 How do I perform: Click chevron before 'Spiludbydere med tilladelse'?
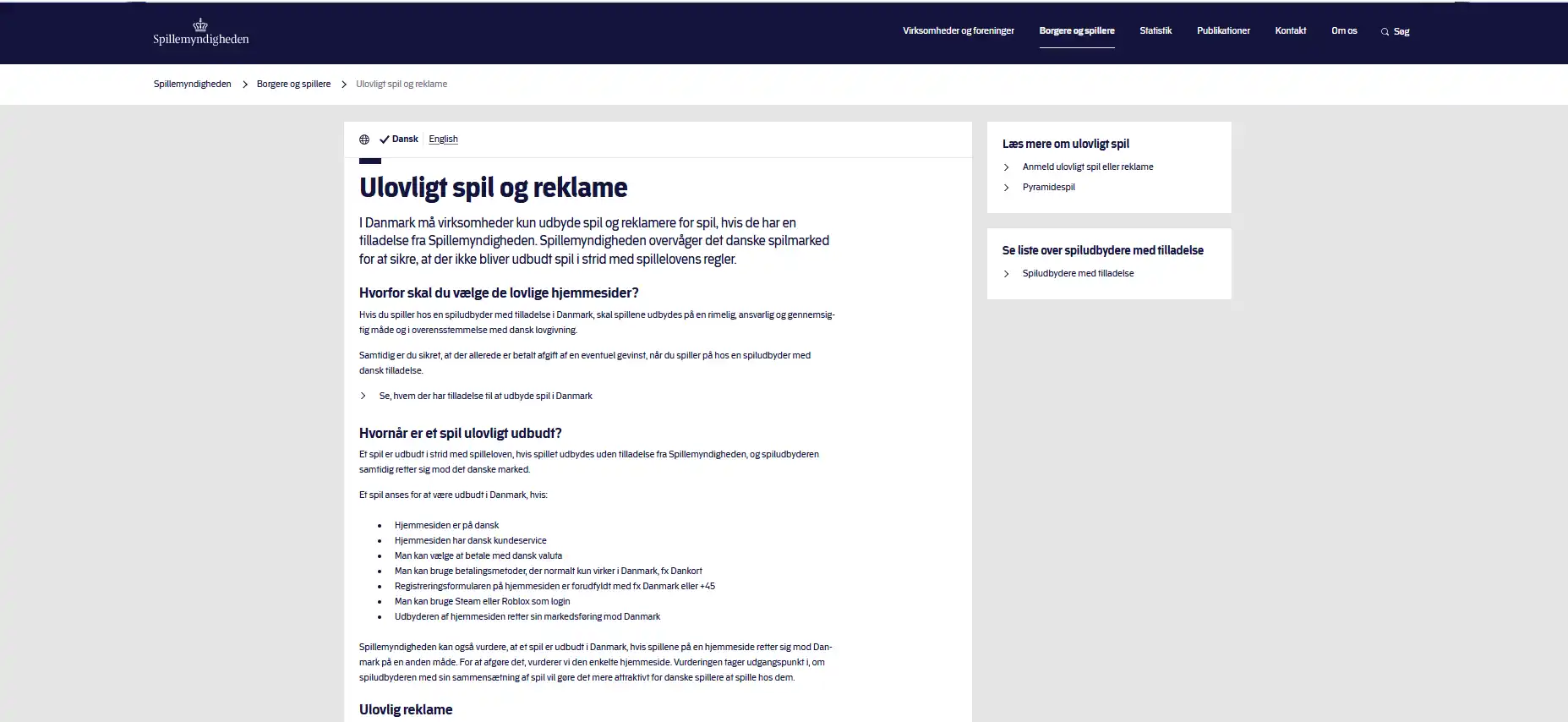click(x=1006, y=274)
